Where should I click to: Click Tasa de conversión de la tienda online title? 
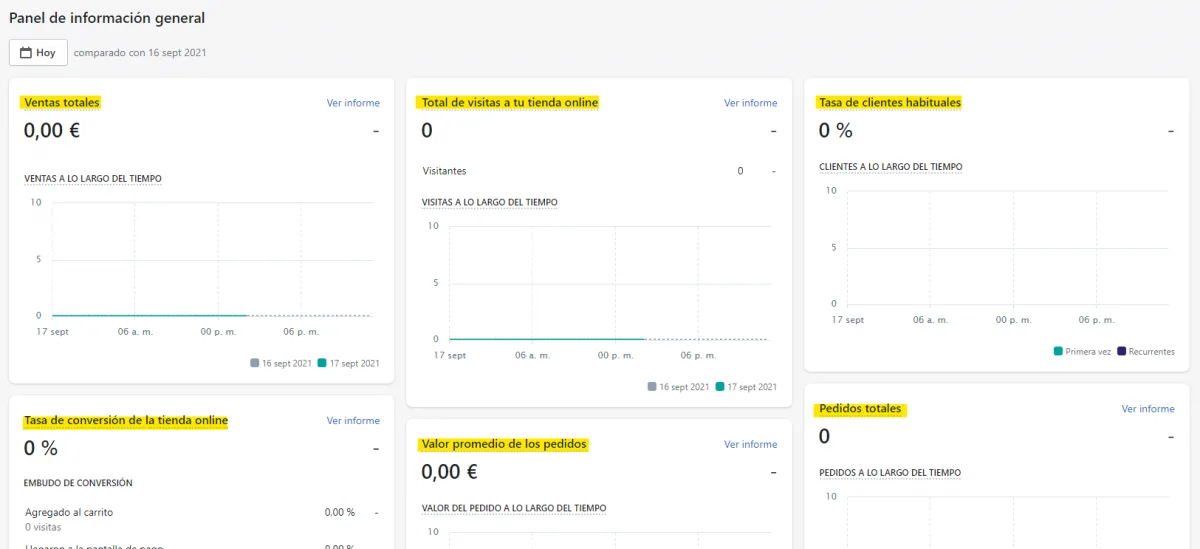click(125, 421)
